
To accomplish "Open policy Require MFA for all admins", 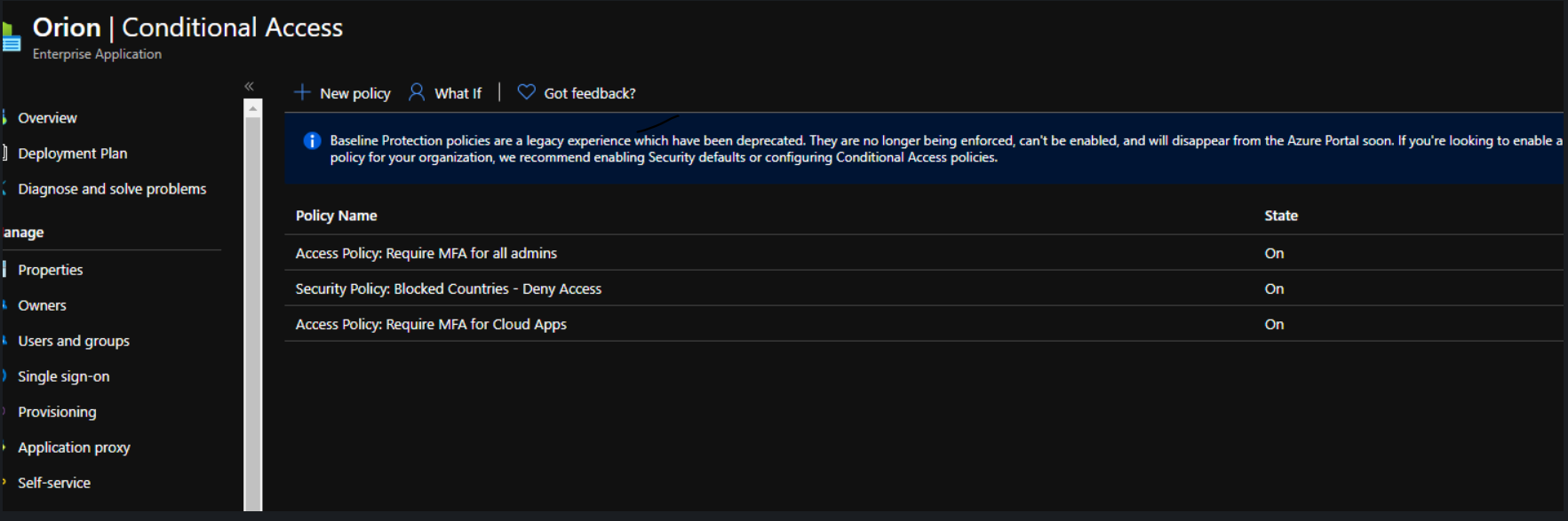I will point(426,253).
